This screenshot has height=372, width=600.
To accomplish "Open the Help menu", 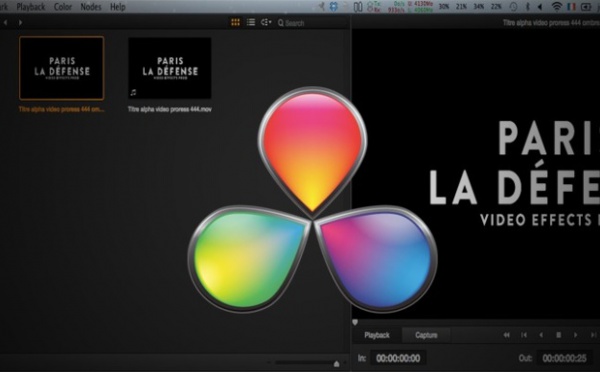I will tap(117, 7).
